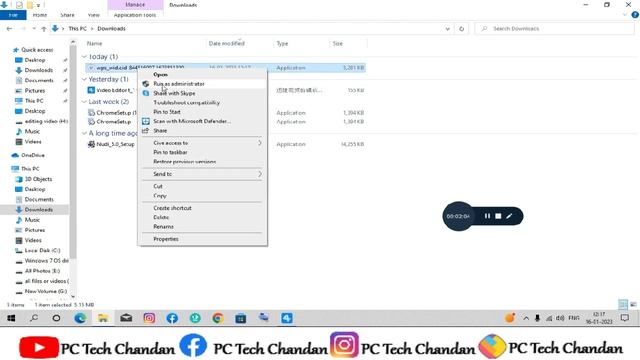The image size is (640, 360).
Task: Open Microsoft Edge from the taskbar
Action: click(80, 318)
